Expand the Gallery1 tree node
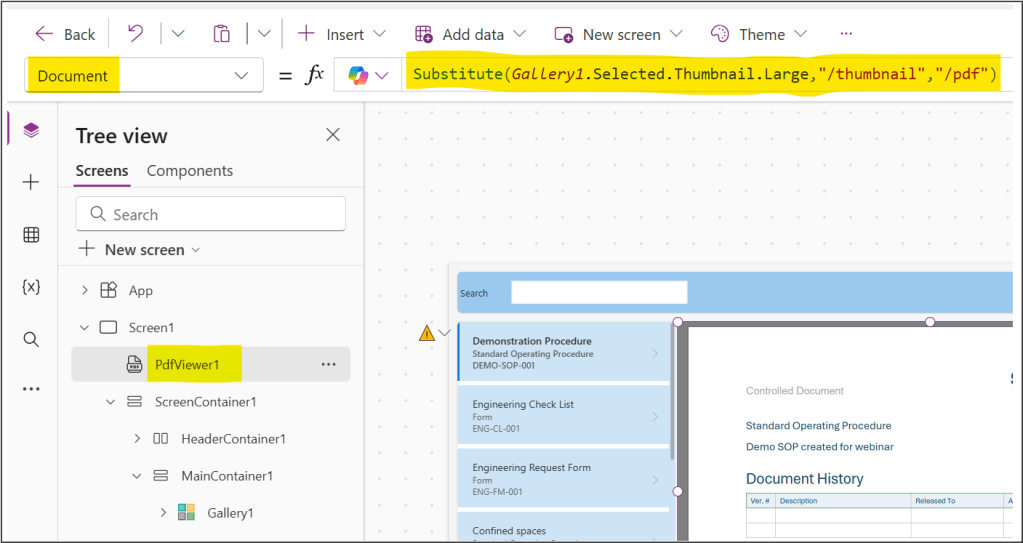Image resolution: width=1023 pixels, height=543 pixels. (163, 513)
